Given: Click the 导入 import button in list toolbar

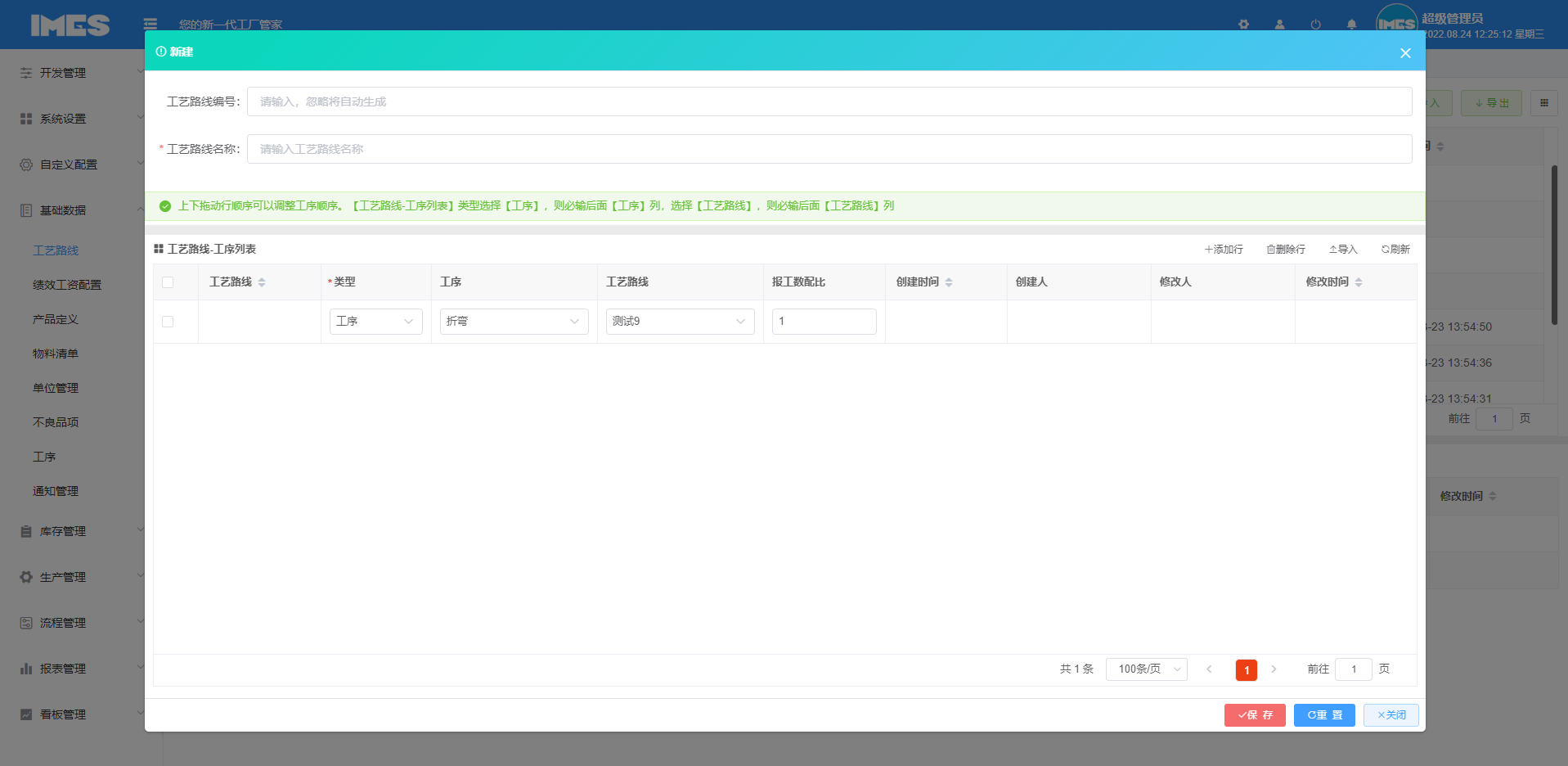Looking at the screenshot, I should (1342, 250).
